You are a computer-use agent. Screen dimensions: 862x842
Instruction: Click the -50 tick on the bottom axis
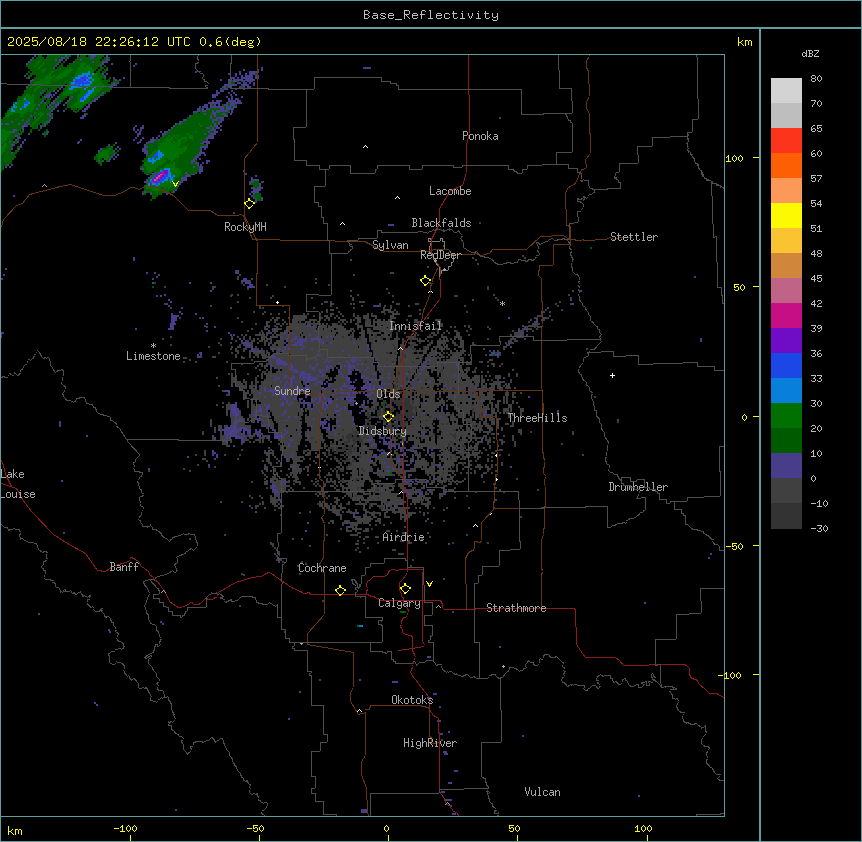point(255,828)
